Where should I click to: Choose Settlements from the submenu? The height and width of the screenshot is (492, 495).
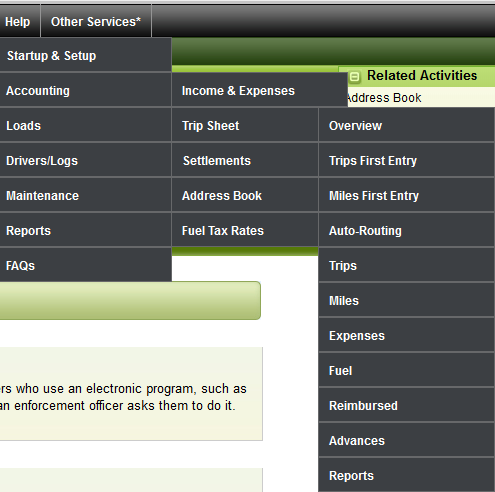(245, 160)
